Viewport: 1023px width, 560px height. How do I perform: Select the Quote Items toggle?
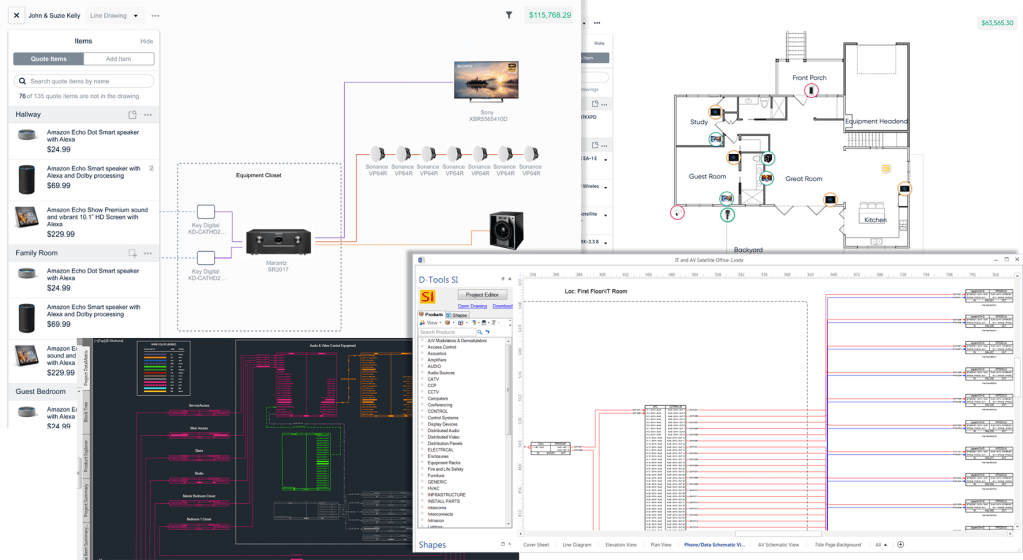click(x=48, y=59)
